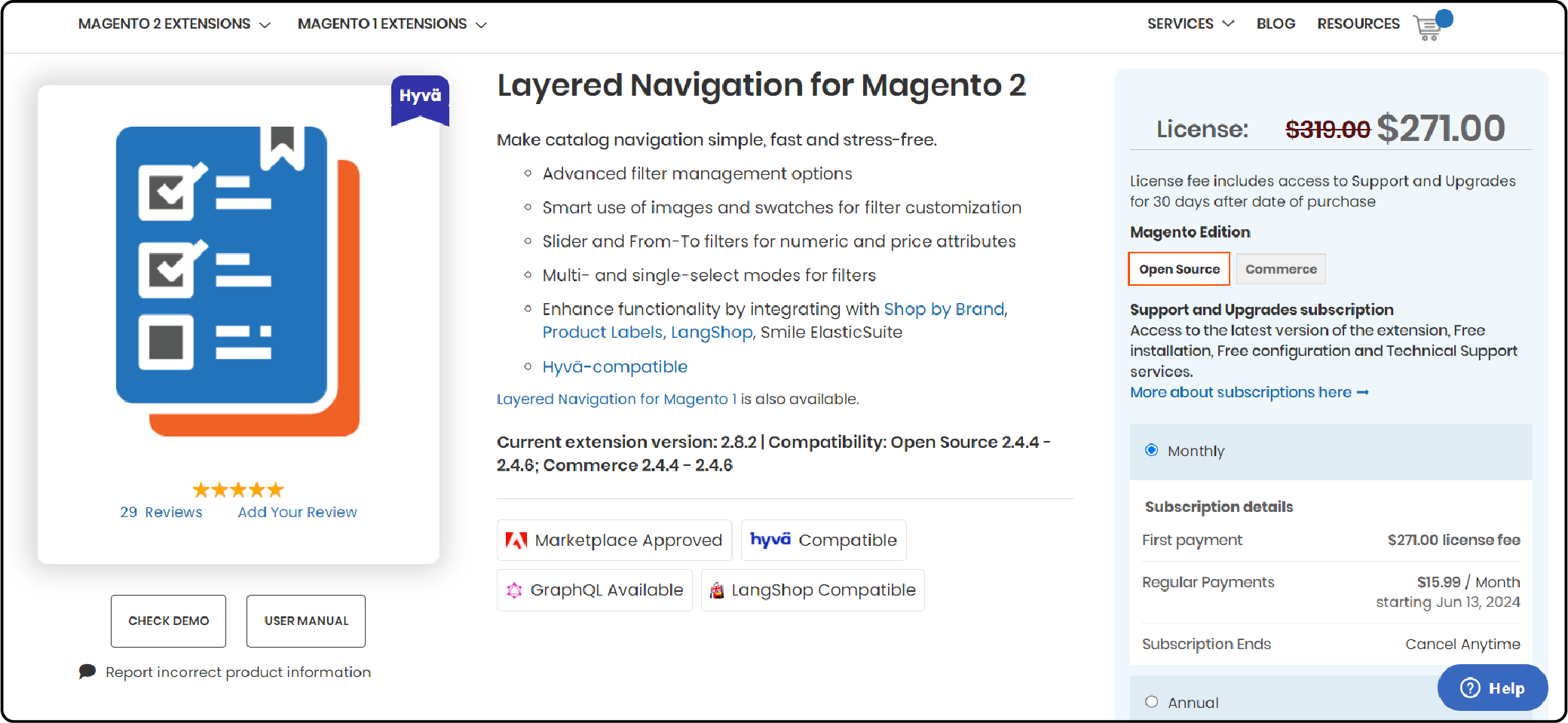Click the LangShop icon in LangShop Compatible badge
The height and width of the screenshot is (723, 1568).
(717, 590)
